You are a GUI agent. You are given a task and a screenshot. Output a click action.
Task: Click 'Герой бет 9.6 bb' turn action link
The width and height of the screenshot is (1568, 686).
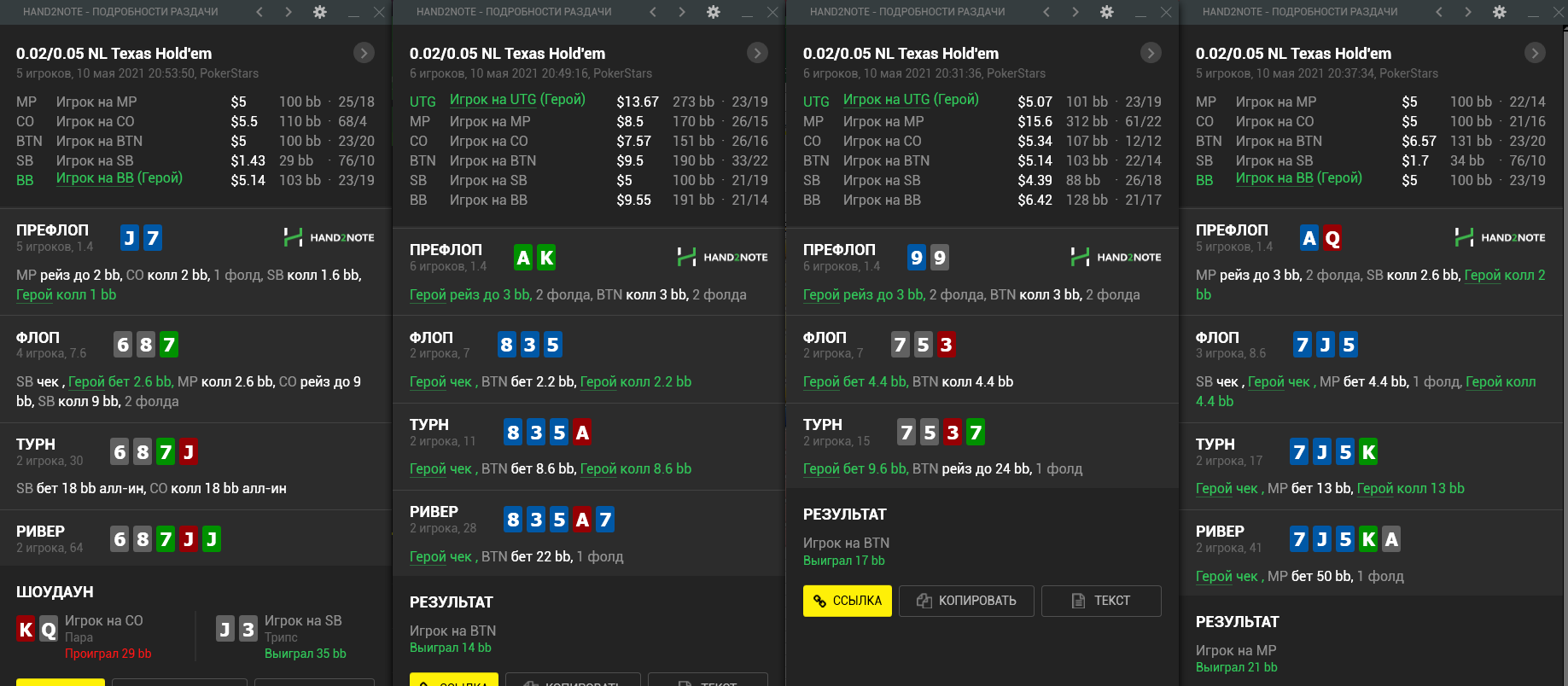[x=854, y=468]
